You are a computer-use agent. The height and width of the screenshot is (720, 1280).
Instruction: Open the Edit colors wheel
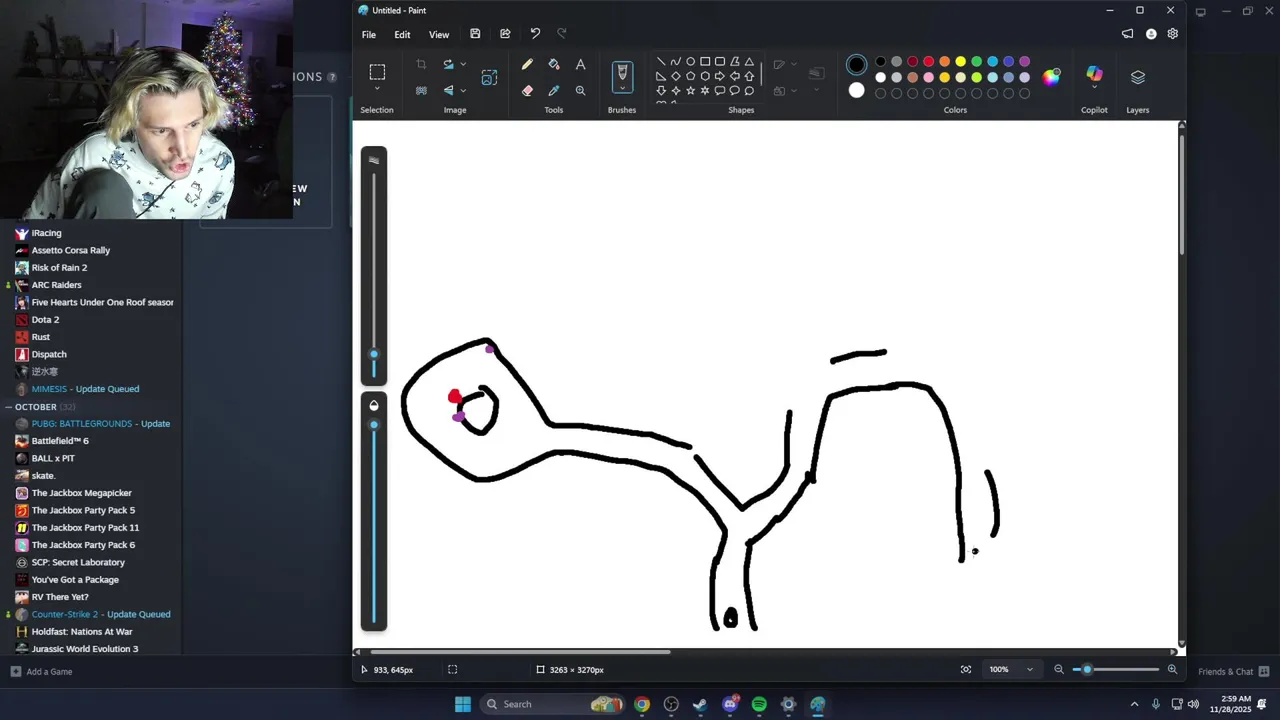click(1051, 77)
